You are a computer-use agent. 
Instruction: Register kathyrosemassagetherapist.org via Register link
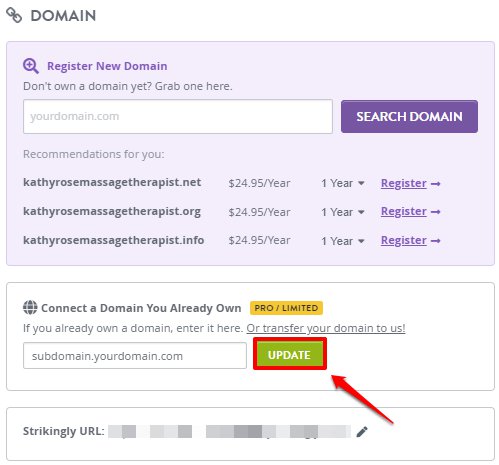(x=404, y=211)
